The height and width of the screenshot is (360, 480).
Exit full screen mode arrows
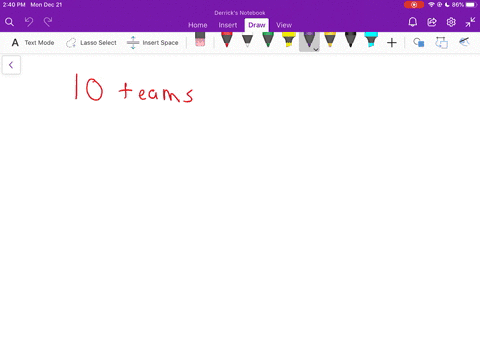470,22
